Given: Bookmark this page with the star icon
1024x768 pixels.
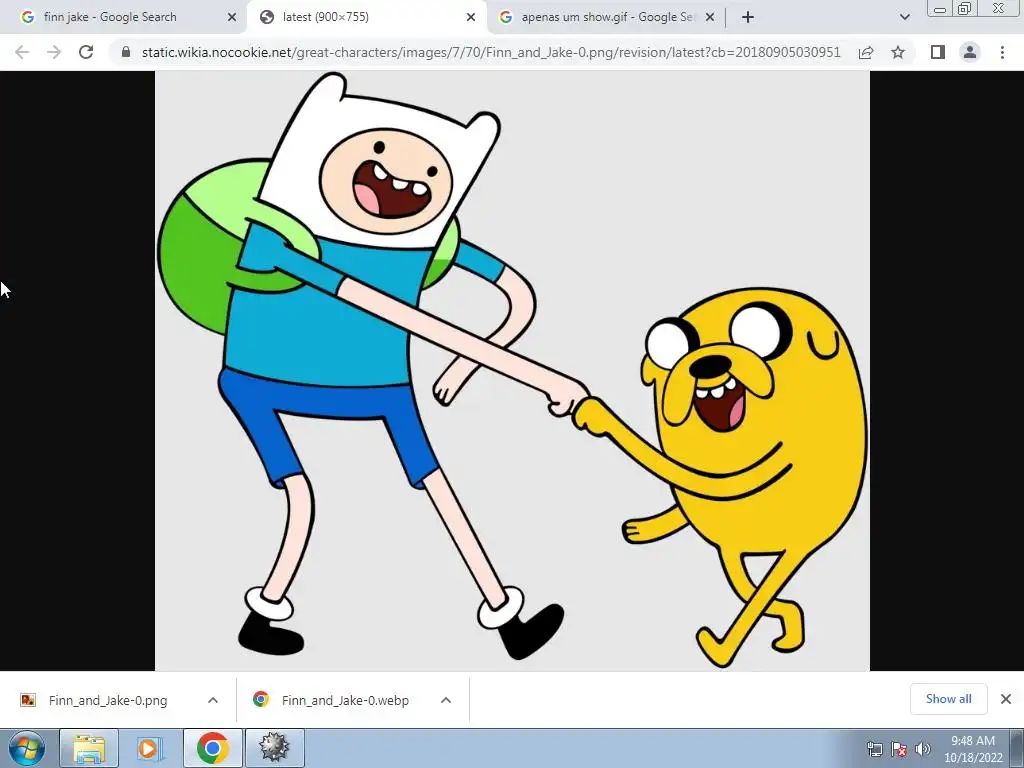Looking at the screenshot, I should [898, 52].
